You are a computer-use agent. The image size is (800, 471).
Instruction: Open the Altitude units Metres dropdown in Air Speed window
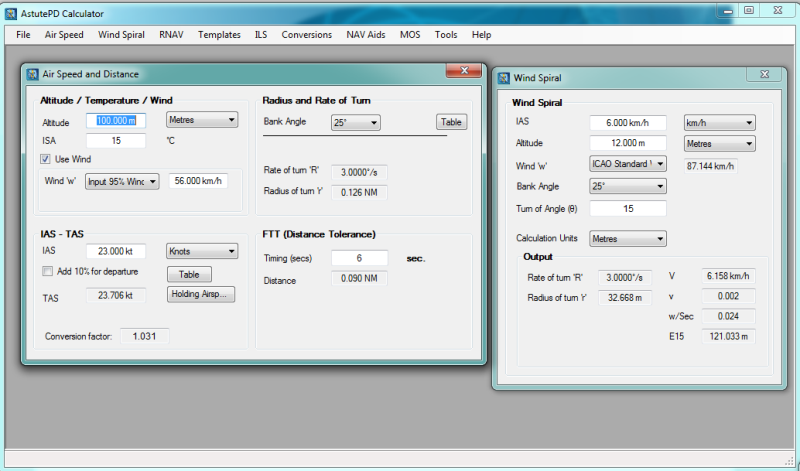202,120
